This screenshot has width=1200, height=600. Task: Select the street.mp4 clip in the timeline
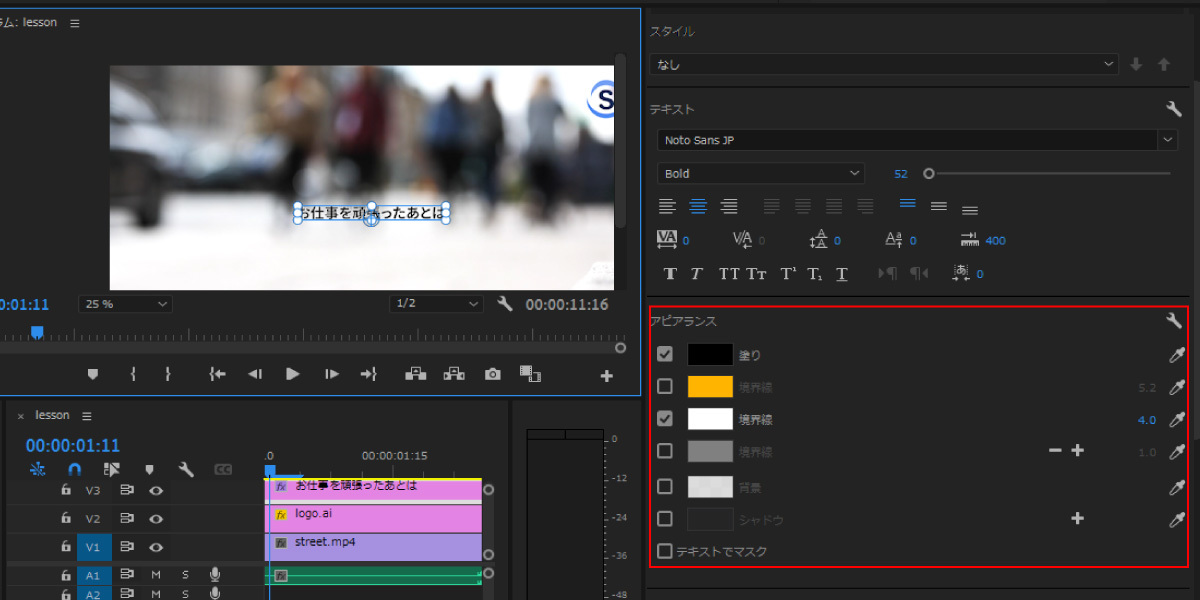pyautogui.click(x=373, y=547)
